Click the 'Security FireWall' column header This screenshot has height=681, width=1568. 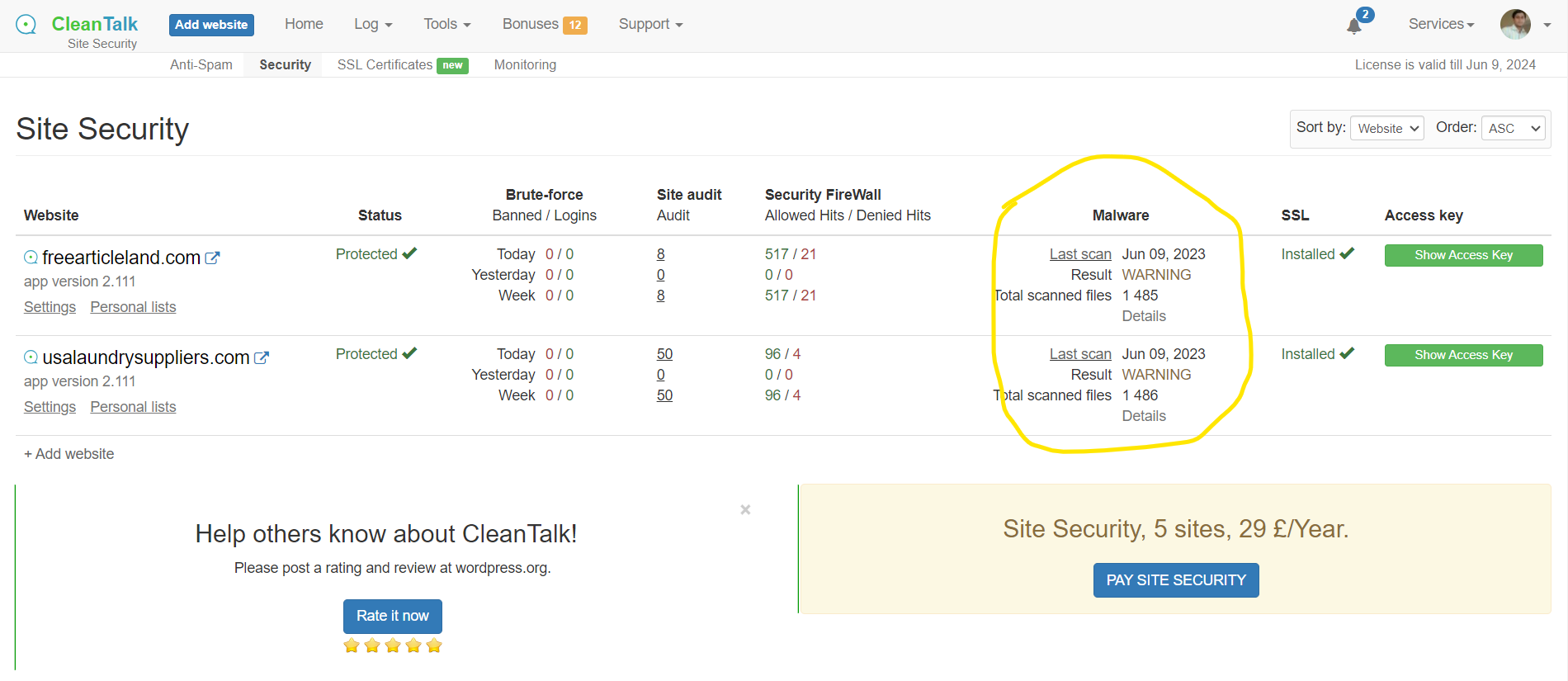(823, 195)
